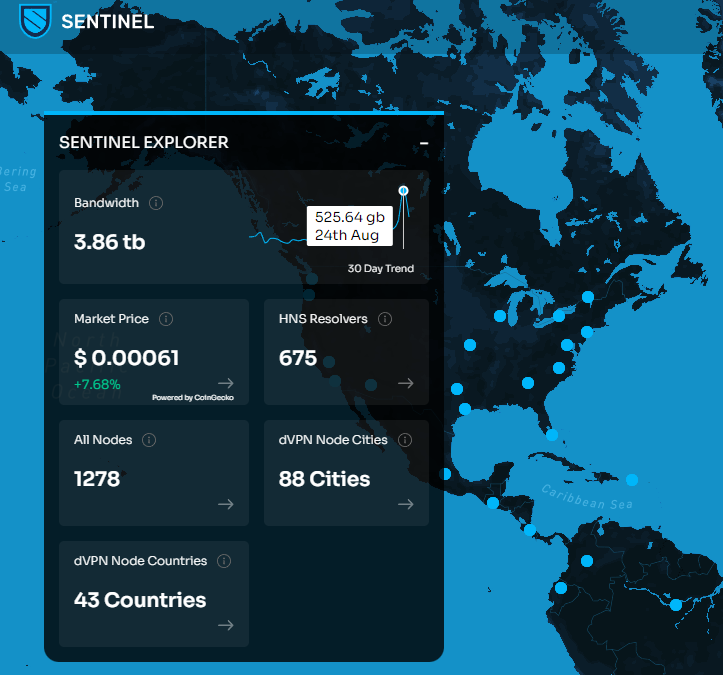Click the Market Price label
The image size is (723, 675).
(112, 319)
